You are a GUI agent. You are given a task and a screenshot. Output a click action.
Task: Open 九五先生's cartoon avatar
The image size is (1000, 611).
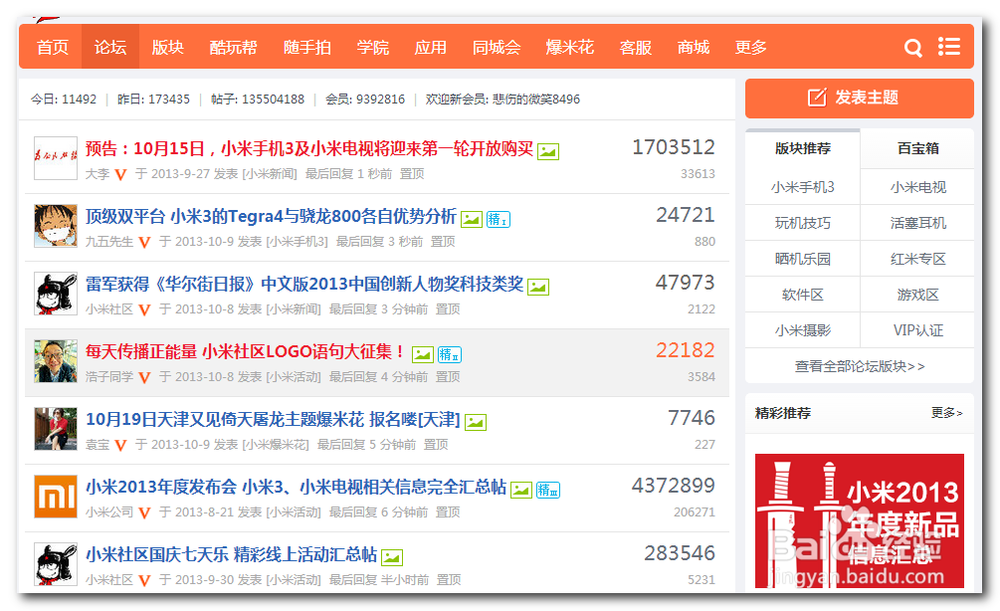[x=55, y=226]
